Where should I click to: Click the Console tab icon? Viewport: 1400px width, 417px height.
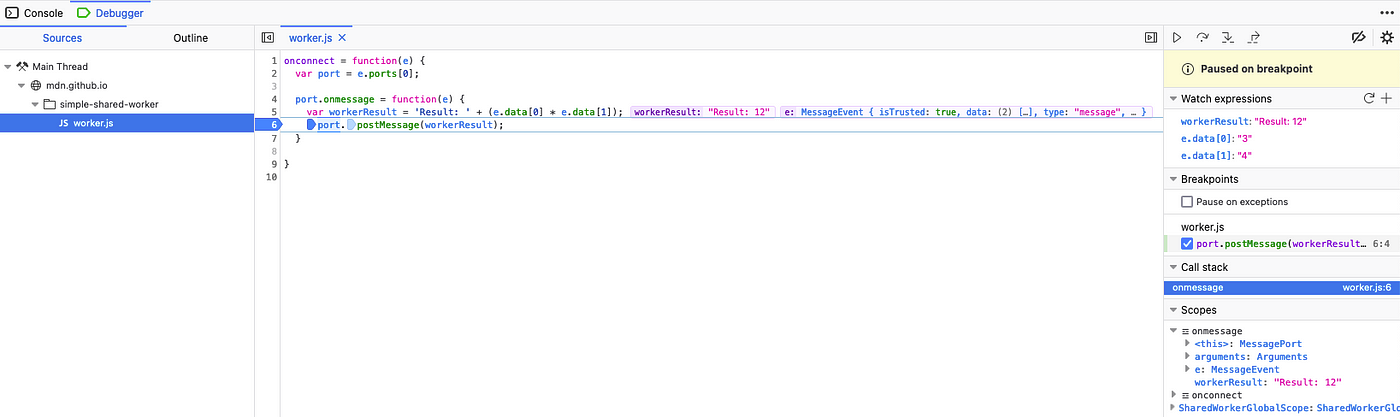(12, 13)
